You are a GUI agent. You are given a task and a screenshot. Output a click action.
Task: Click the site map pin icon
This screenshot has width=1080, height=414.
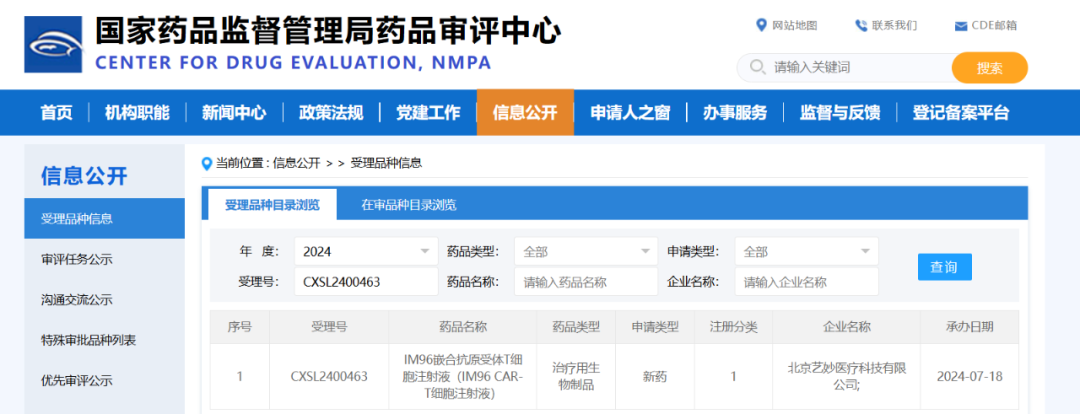point(762,25)
